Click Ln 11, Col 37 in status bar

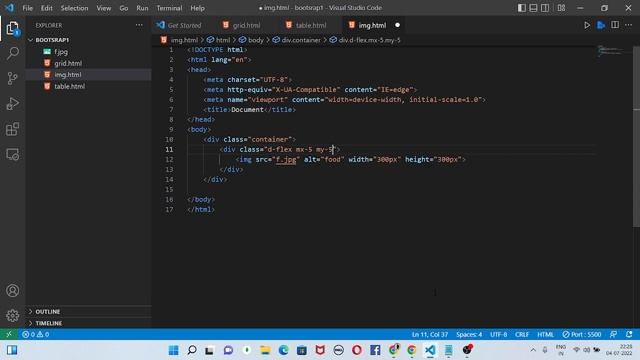[x=430, y=334]
